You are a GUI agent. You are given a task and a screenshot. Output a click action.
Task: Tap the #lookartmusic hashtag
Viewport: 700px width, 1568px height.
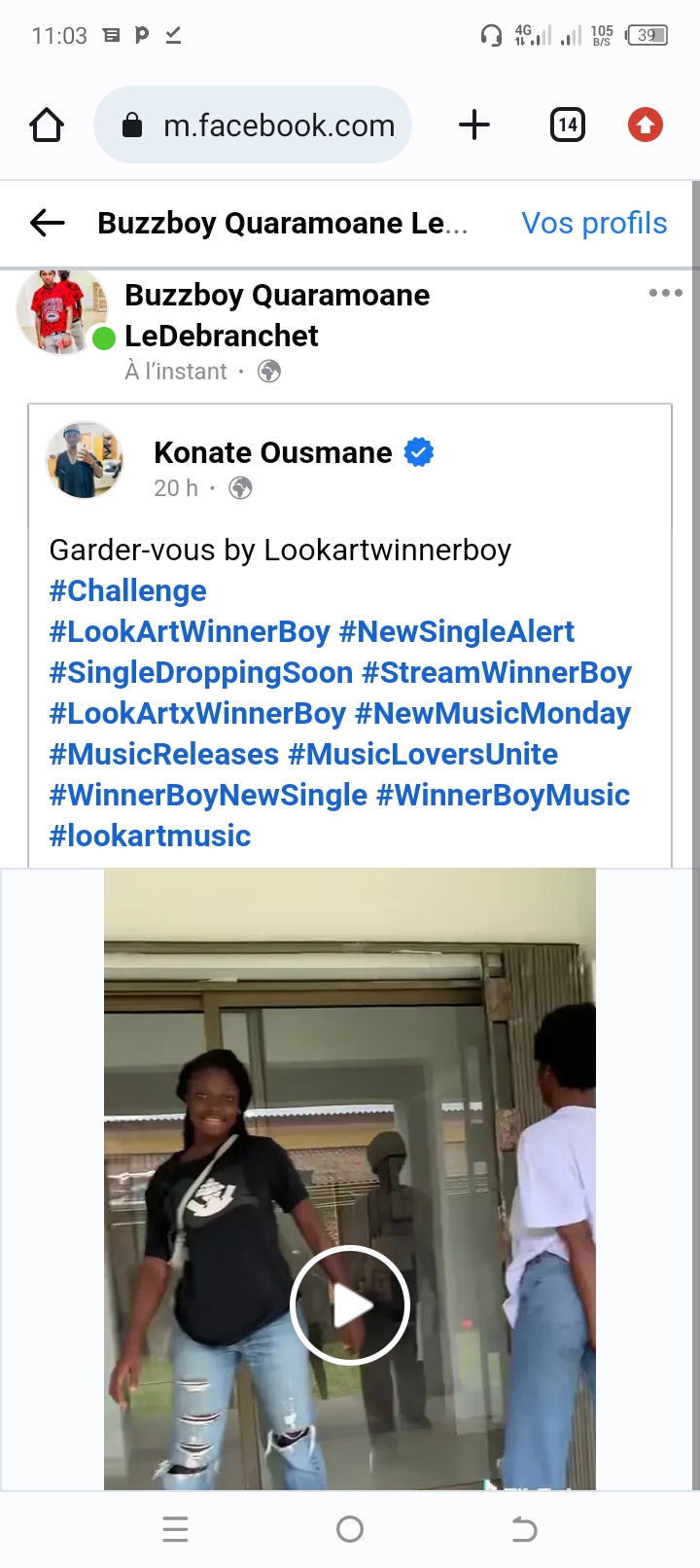150,836
